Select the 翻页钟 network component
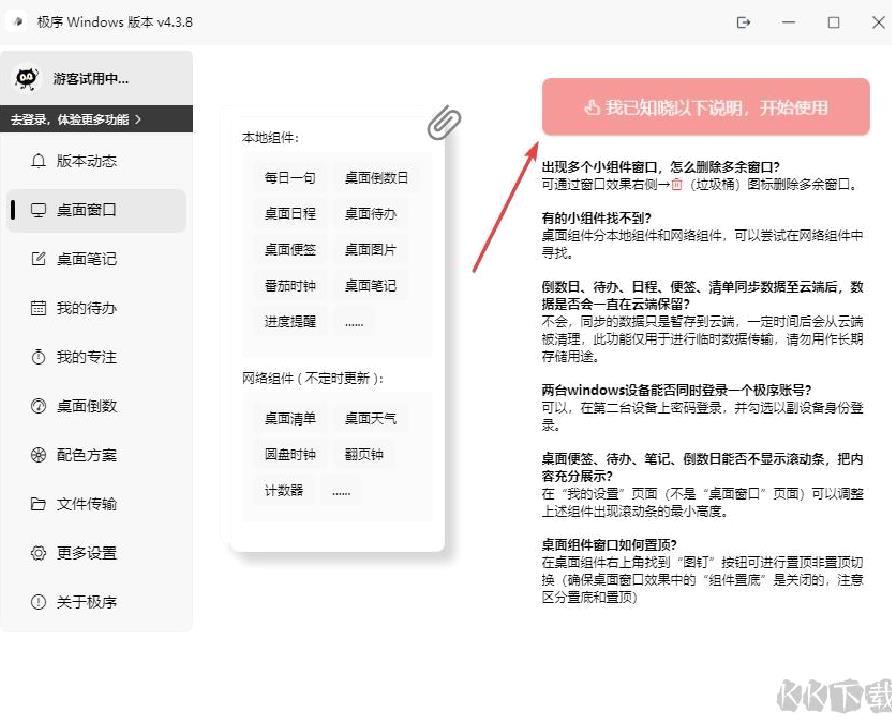Image resolution: width=892 pixels, height=722 pixels. [364, 454]
